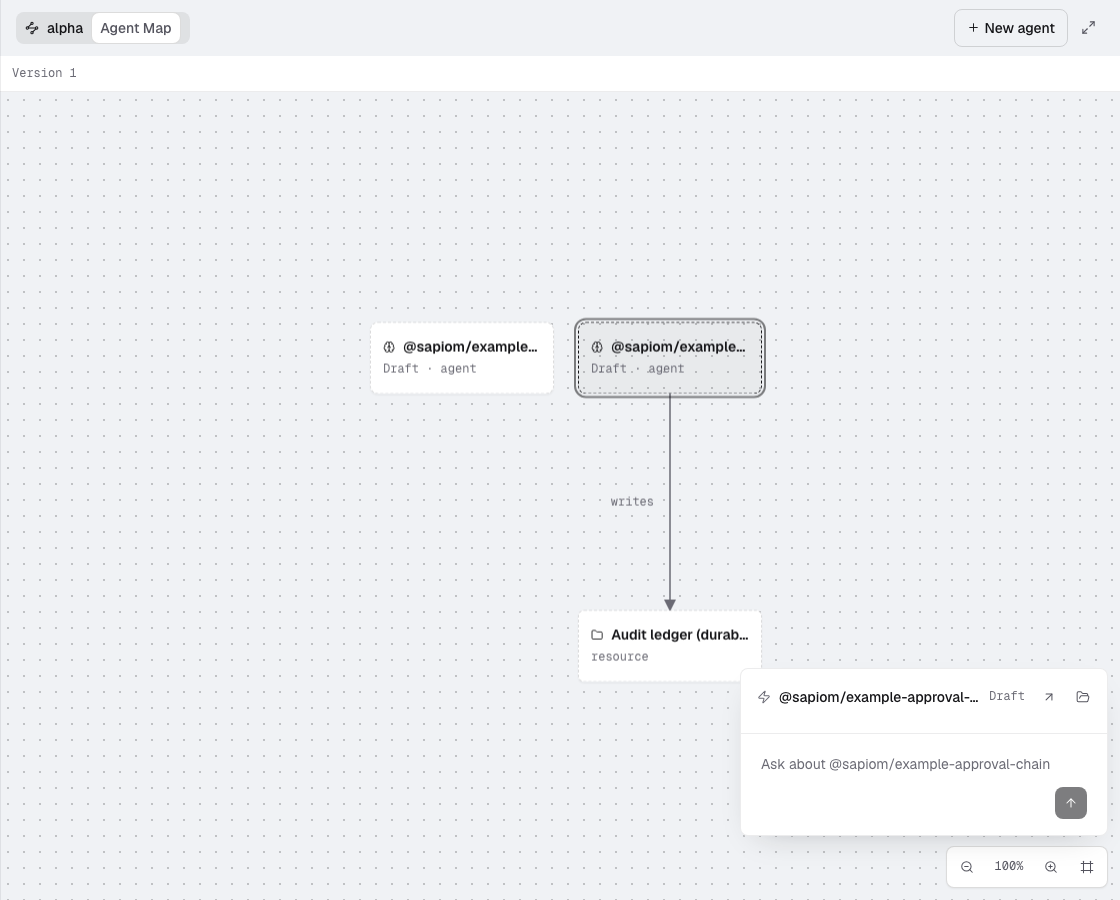Image resolution: width=1120 pixels, height=900 pixels.
Task: Click the @sapiom/example-approval panel title
Action: pyautogui.click(x=878, y=697)
